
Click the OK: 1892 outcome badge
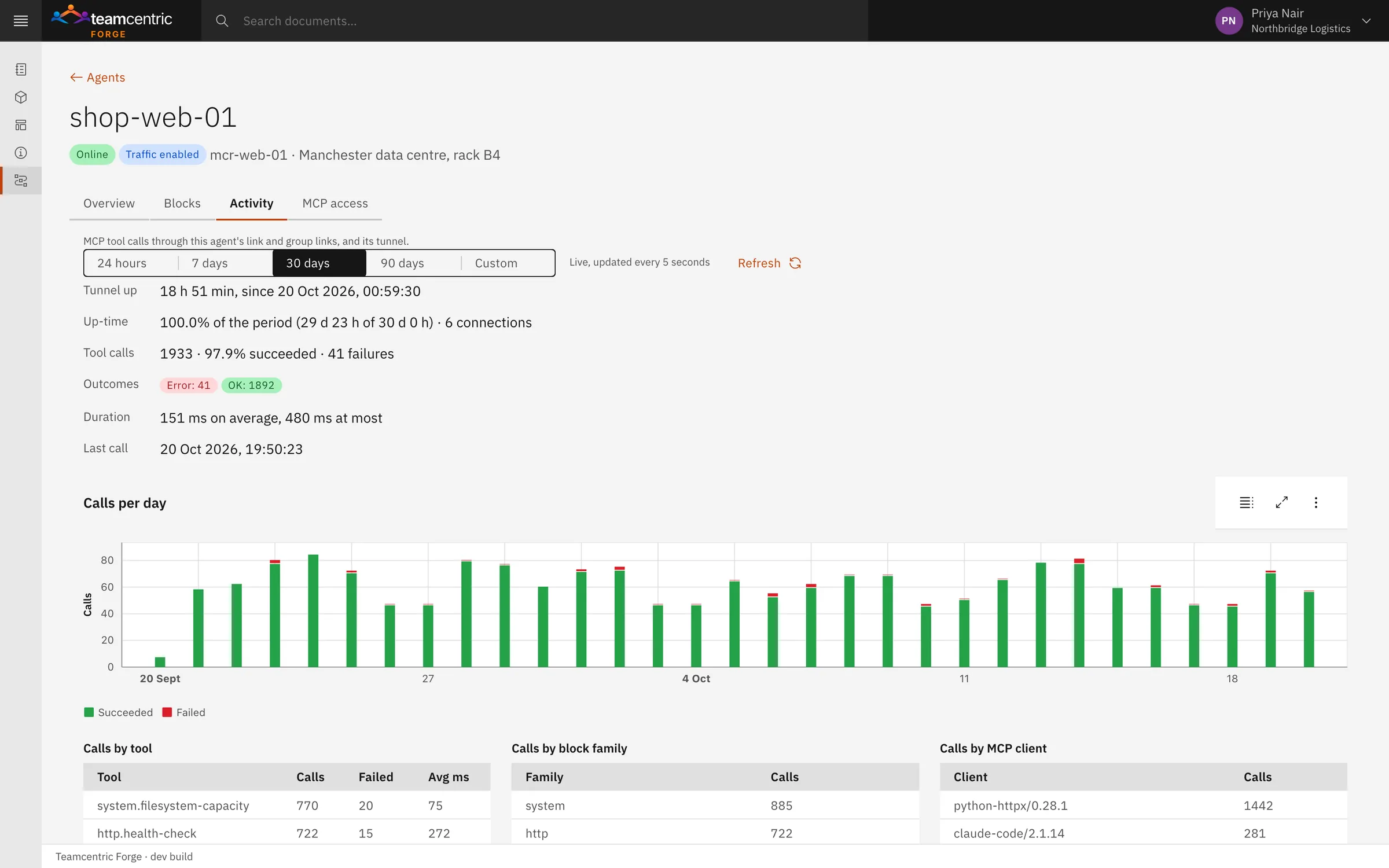click(x=251, y=385)
